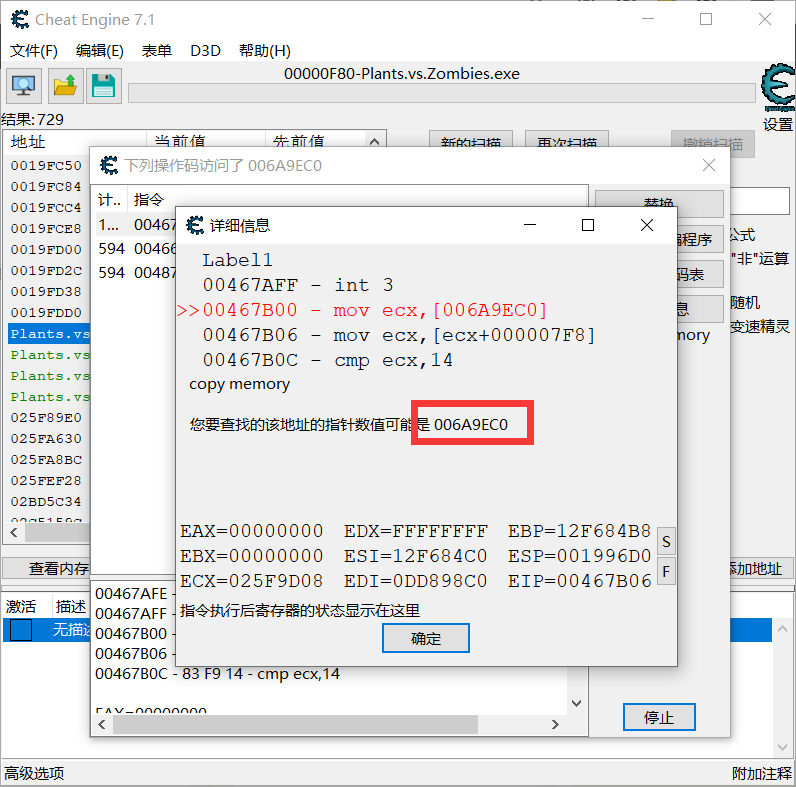Viewport: 796px width, 787px height.
Task: Select address 025F89E0 in results list
Action: point(46,417)
